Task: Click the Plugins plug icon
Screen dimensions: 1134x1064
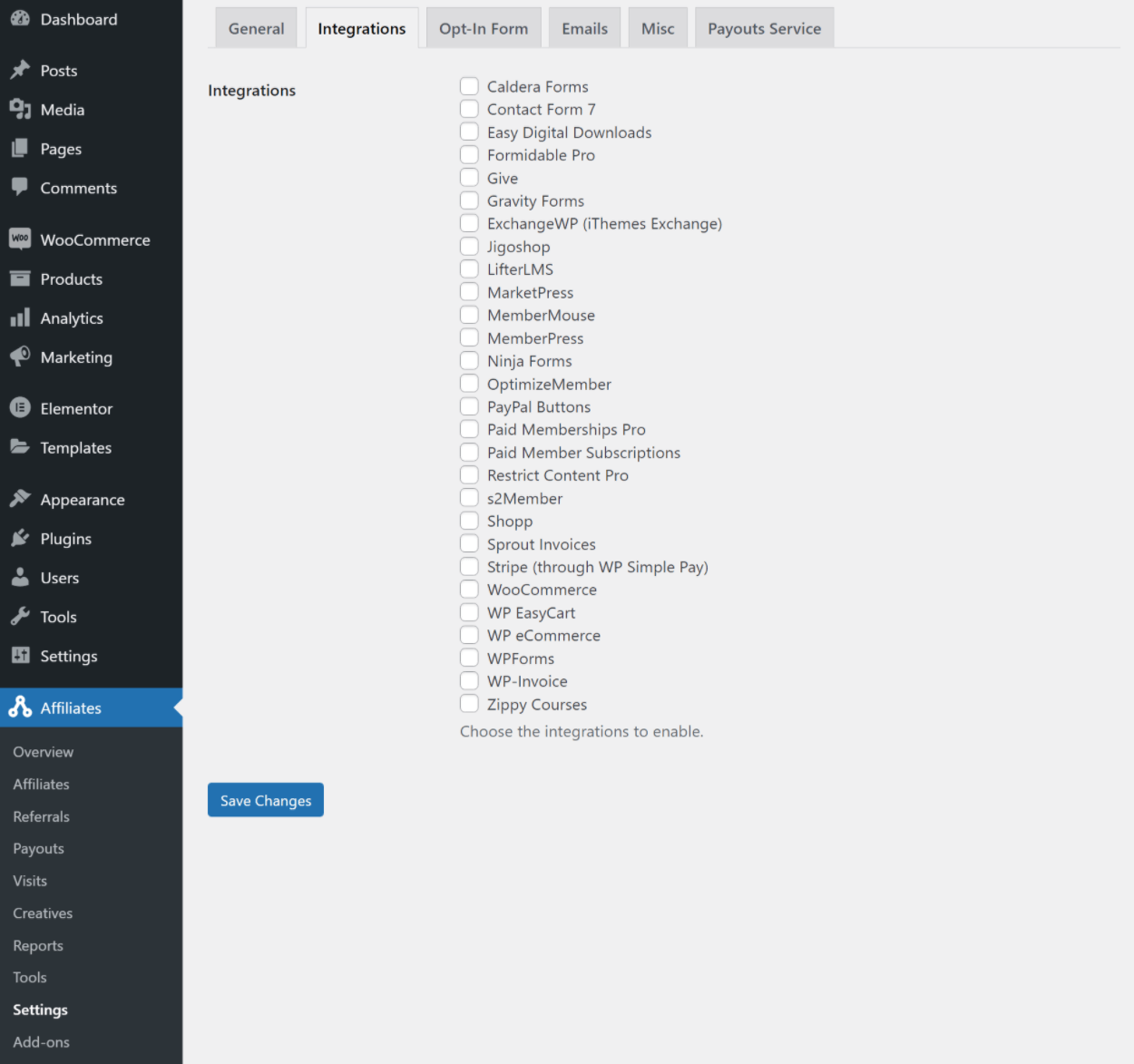Action: coord(20,538)
